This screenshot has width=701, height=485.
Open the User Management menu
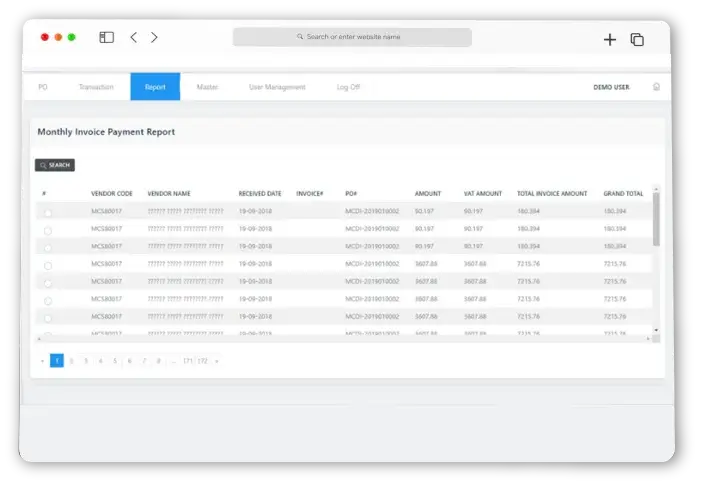click(277, 87)
